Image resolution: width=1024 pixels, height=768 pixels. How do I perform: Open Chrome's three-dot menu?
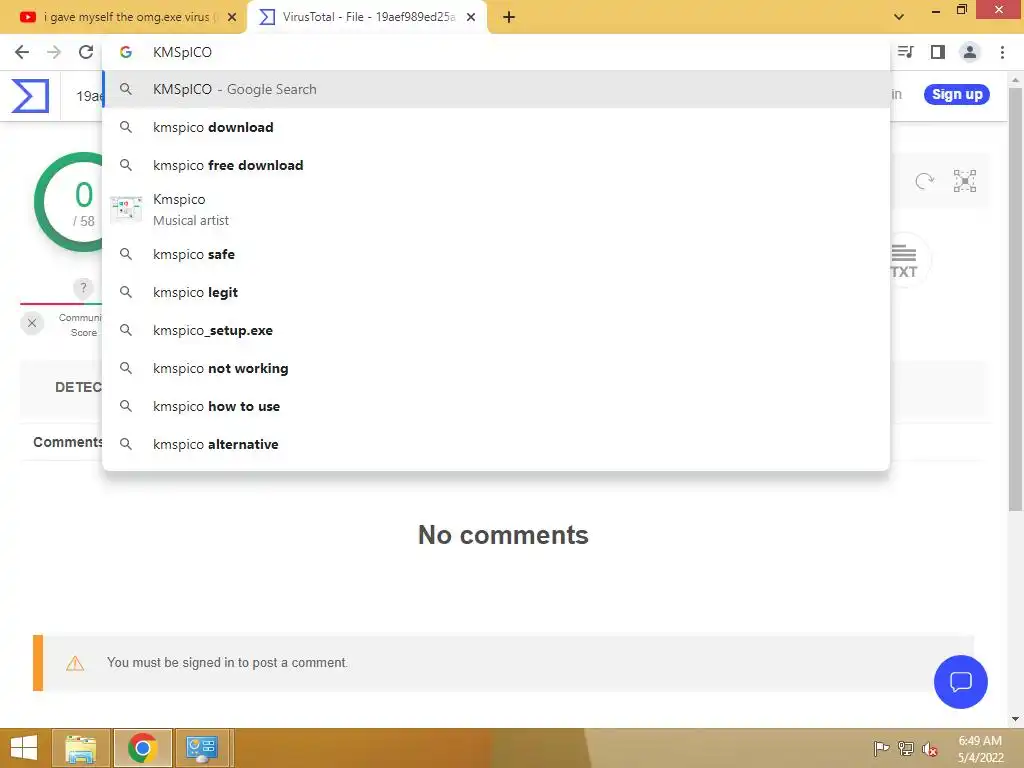click(x=1002, y=52)
